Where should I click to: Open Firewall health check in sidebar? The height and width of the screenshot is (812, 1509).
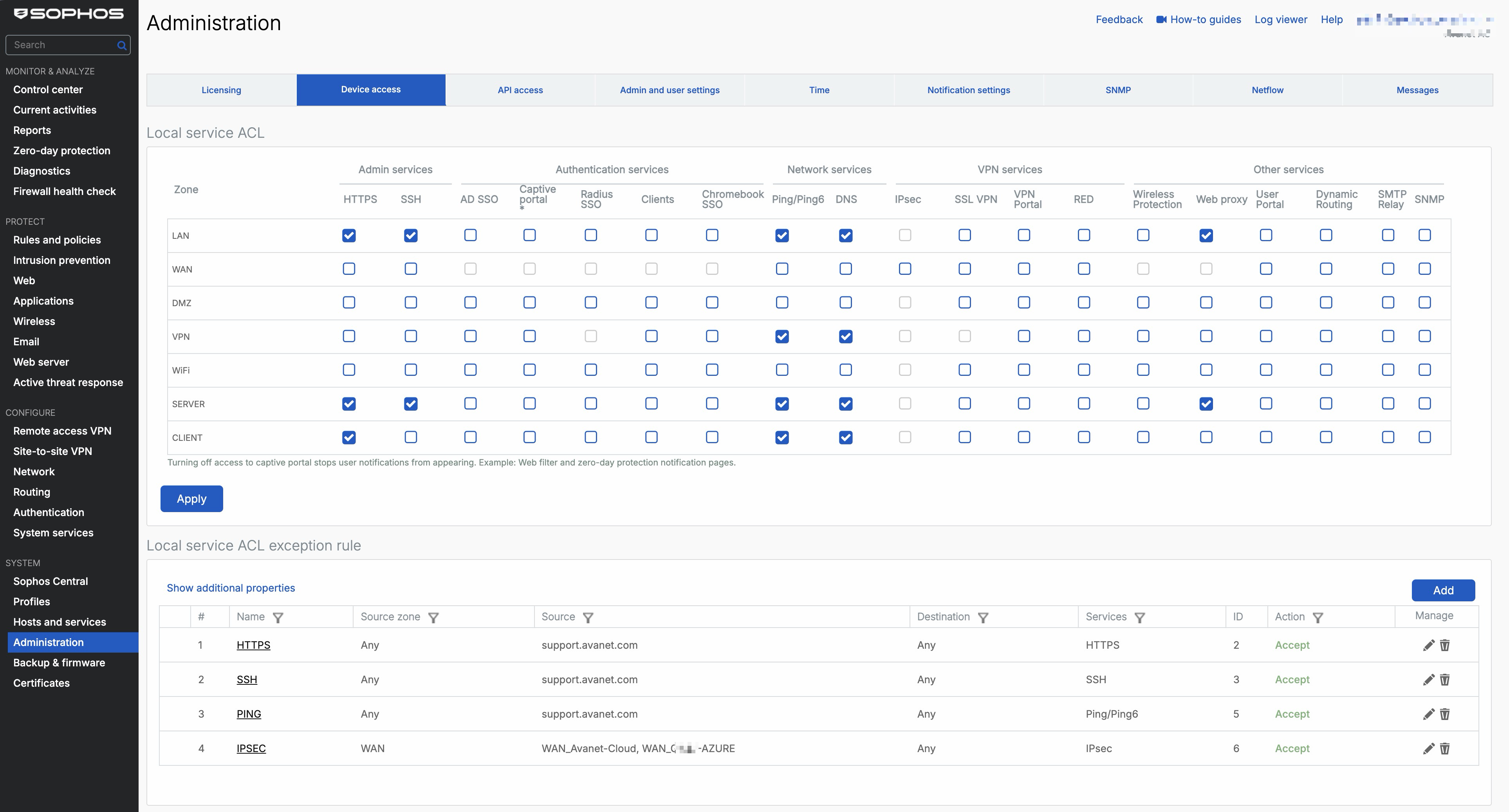[x=65, y=191]
